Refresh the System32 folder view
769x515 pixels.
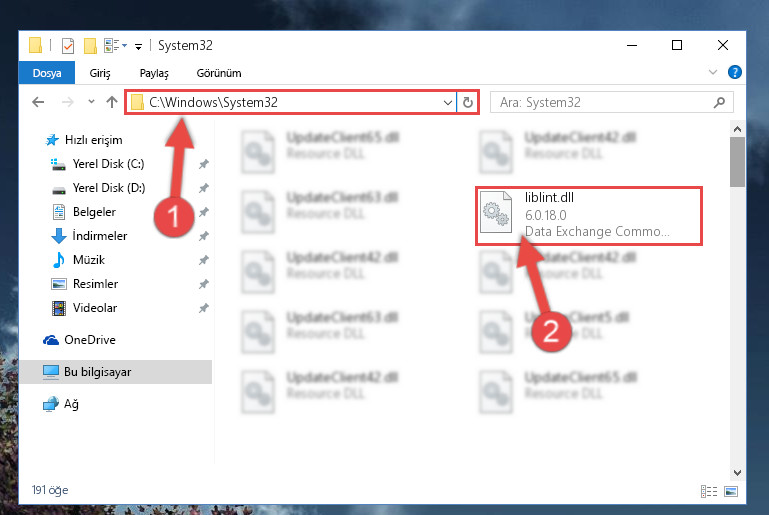pyautogui.click(x=468, y=102)
